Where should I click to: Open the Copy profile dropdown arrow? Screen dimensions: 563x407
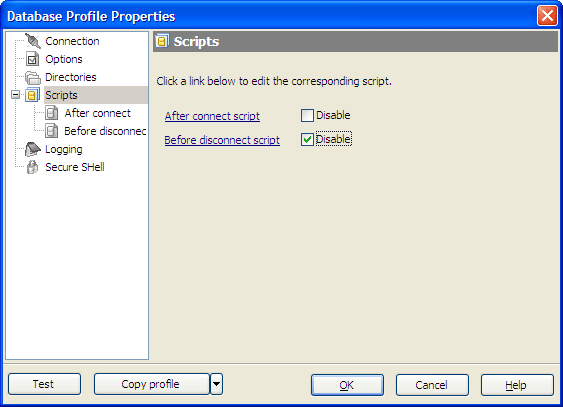(217, 384)
